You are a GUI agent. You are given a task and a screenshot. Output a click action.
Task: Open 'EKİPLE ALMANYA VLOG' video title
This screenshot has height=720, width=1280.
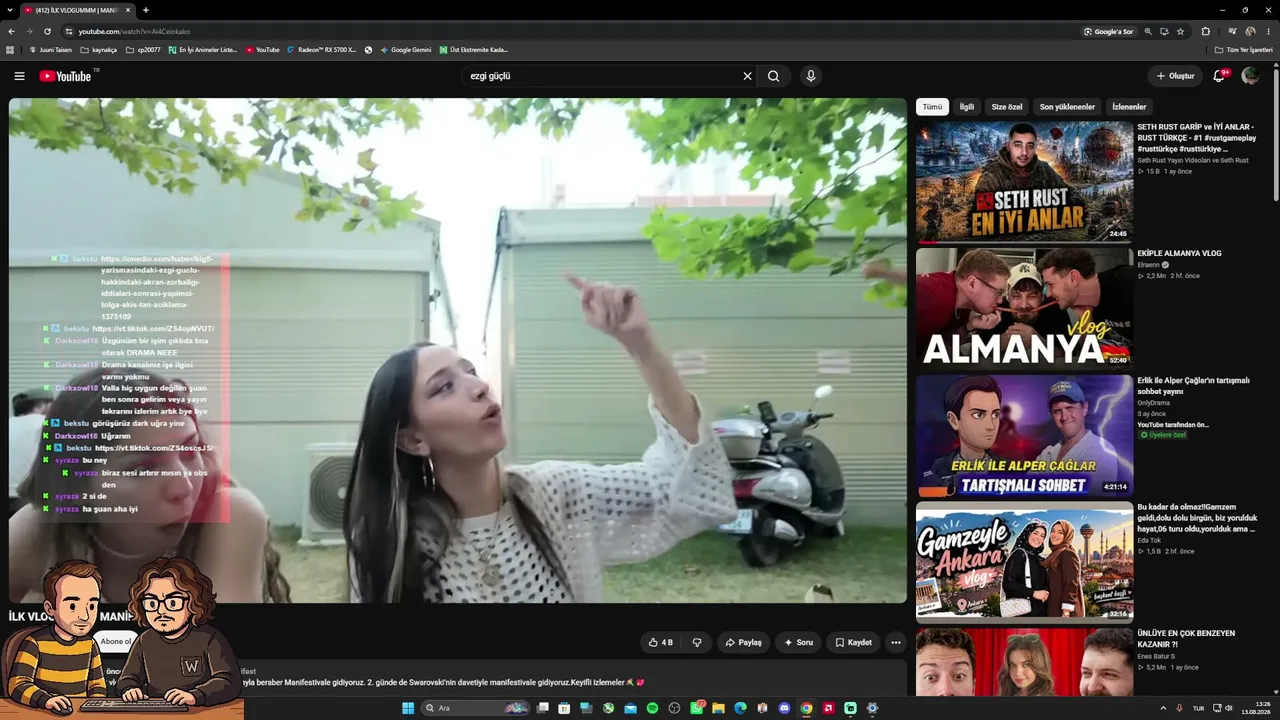1179,253
